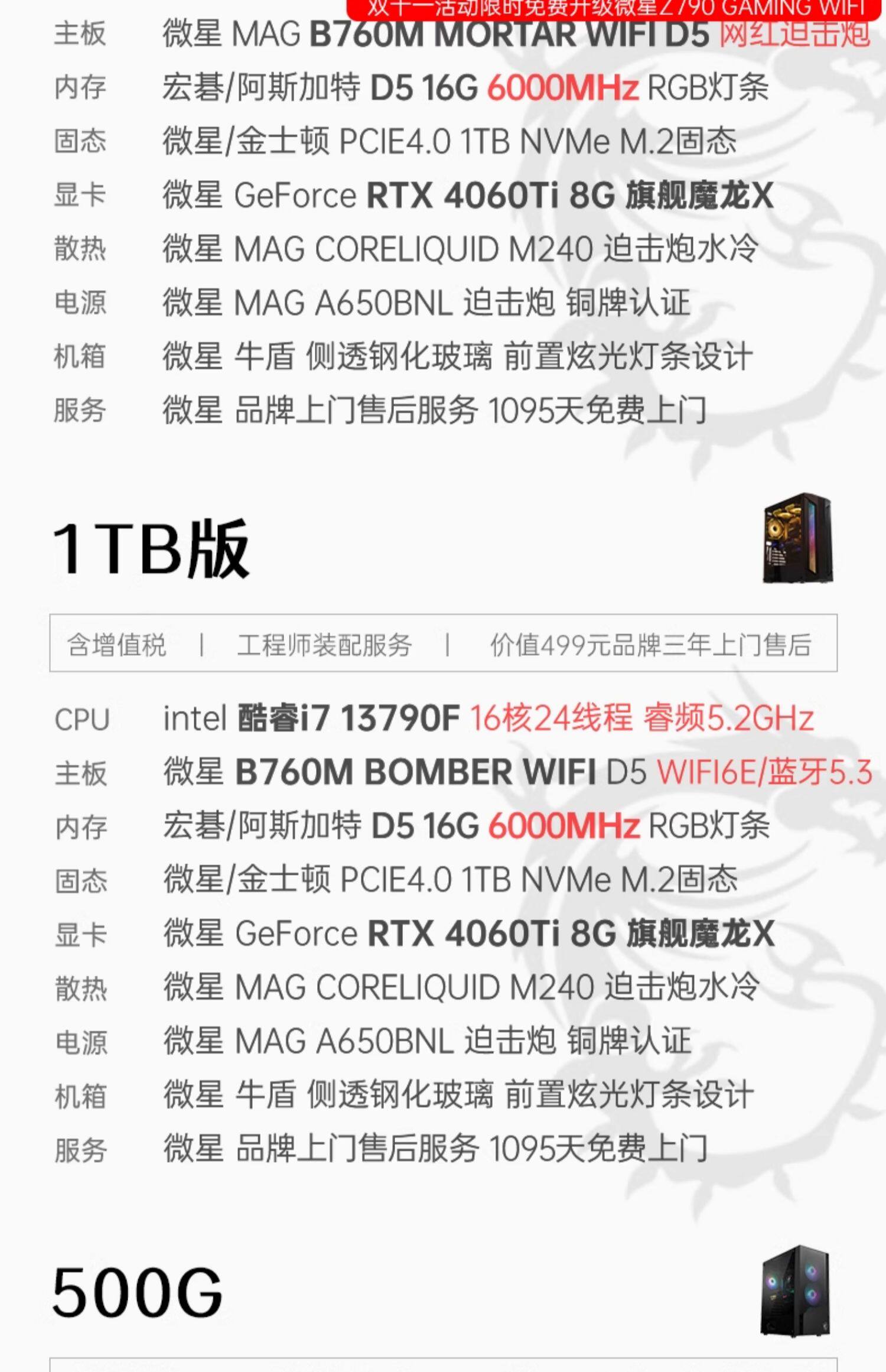Click the 含增值税 label in service bar

[x=116, y=644]
